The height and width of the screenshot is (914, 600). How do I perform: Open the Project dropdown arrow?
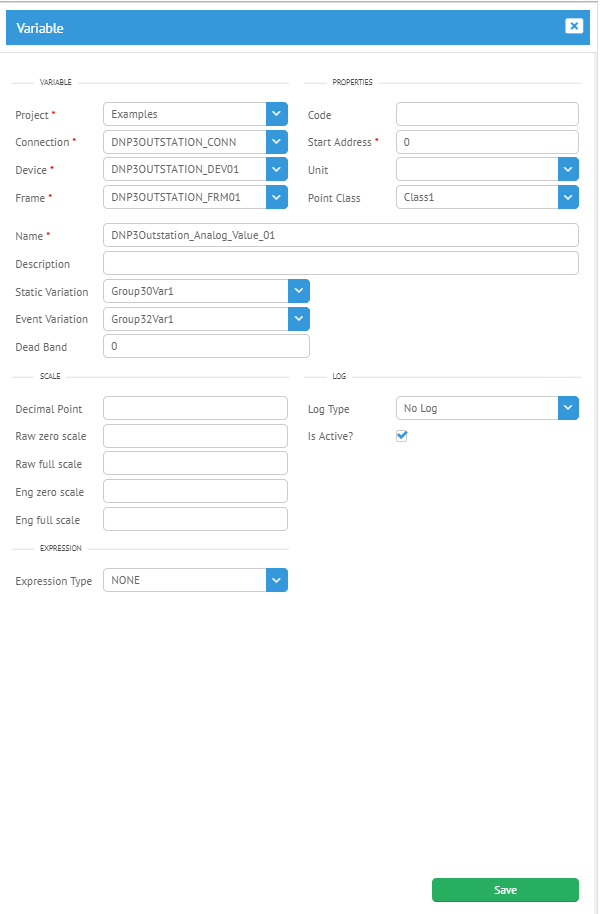point(277,114)
